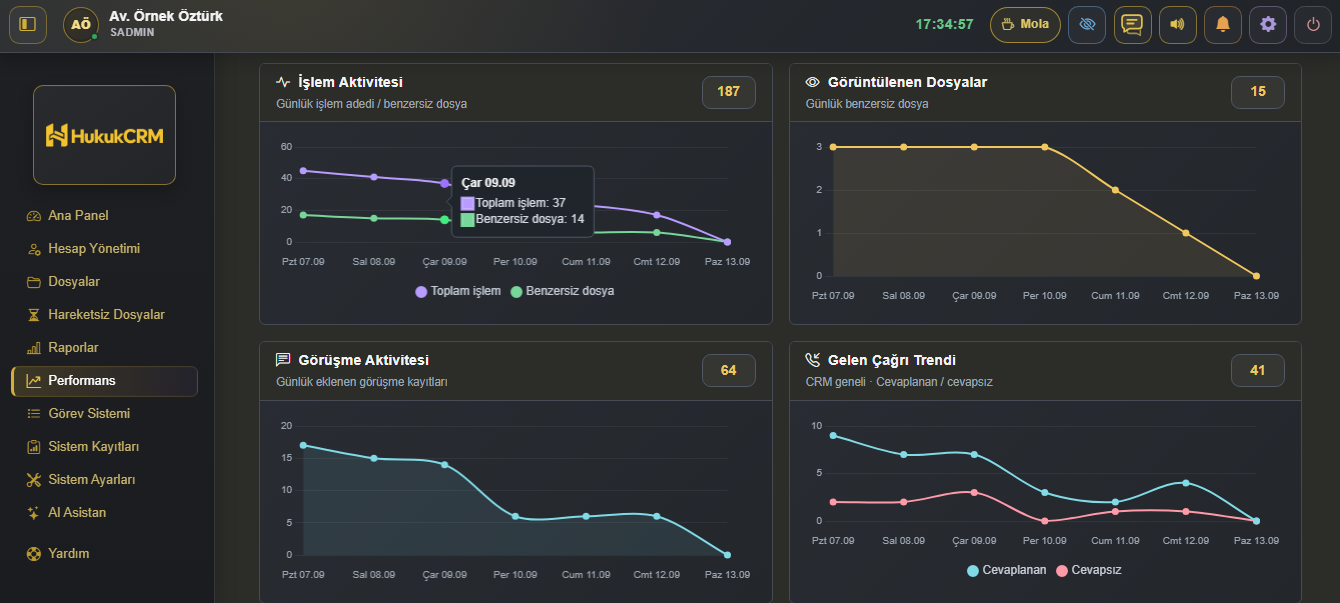This screenshot has height=603, width=1340.
Task: Launch AI Asistan from sidebar
Action: pyautogui.click(x=104, y=513)
